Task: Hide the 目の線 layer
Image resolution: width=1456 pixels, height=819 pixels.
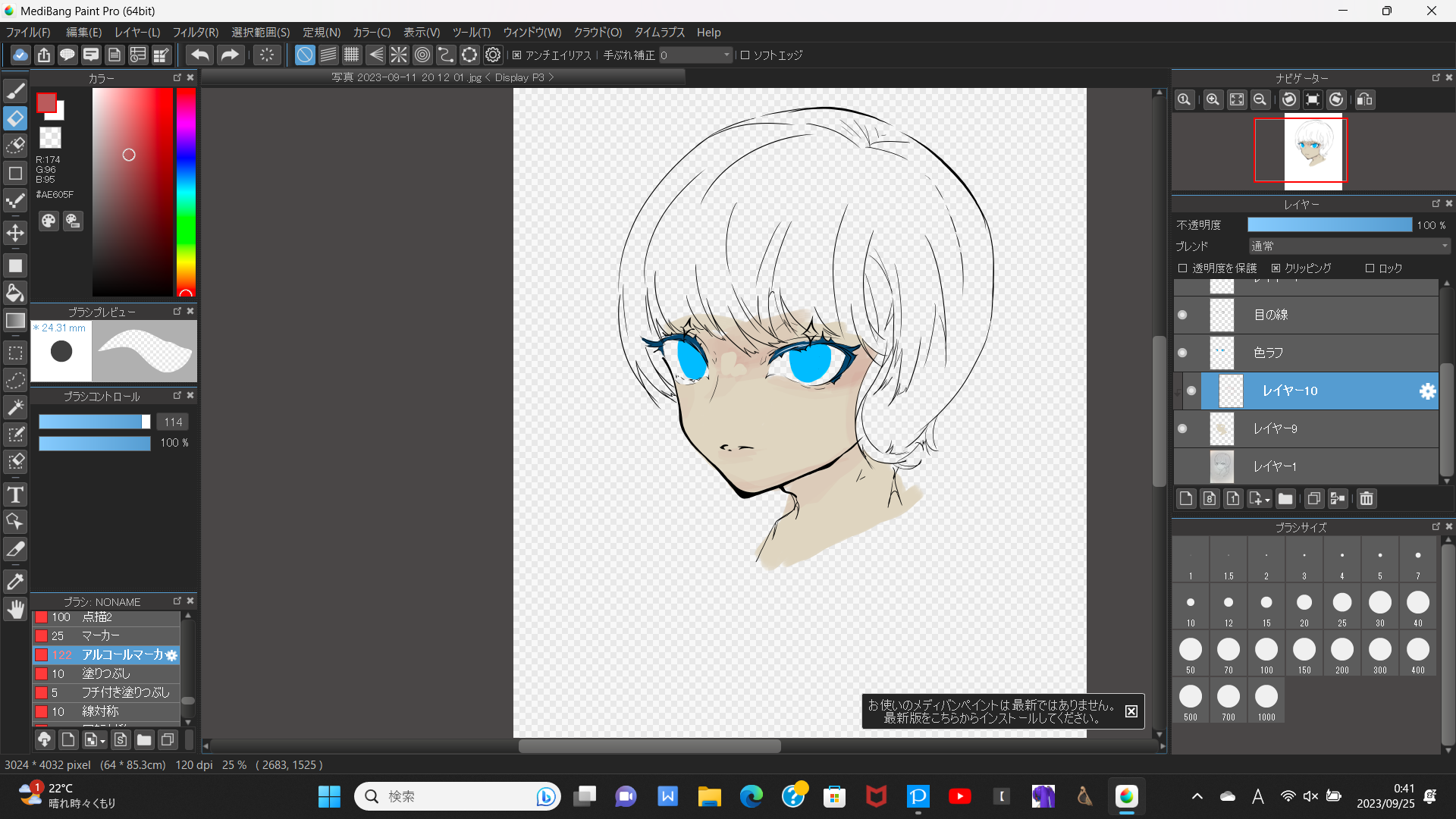Action: 1182,315
